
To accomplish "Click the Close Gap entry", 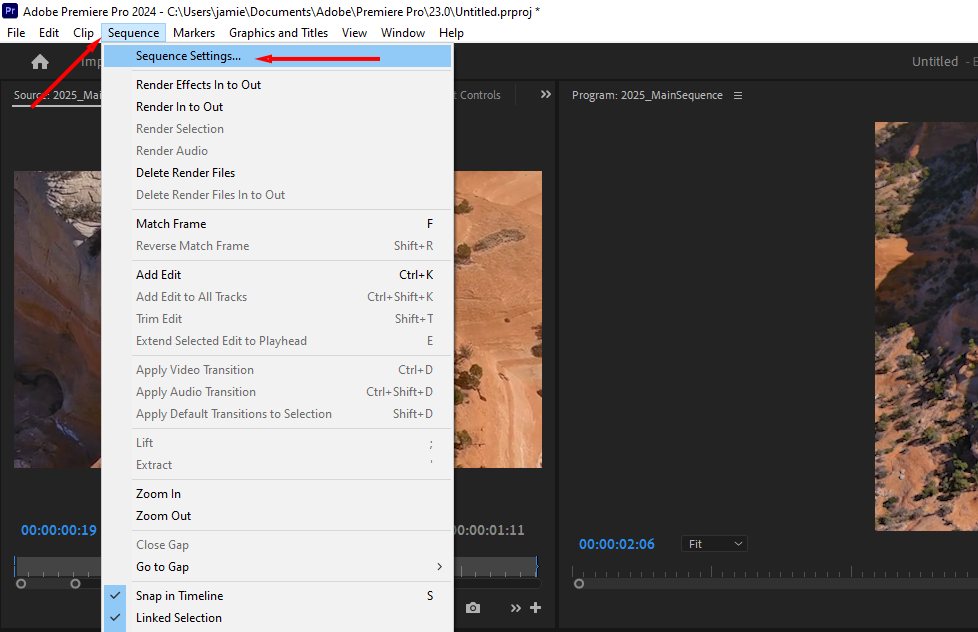I will tap(278, 545).
